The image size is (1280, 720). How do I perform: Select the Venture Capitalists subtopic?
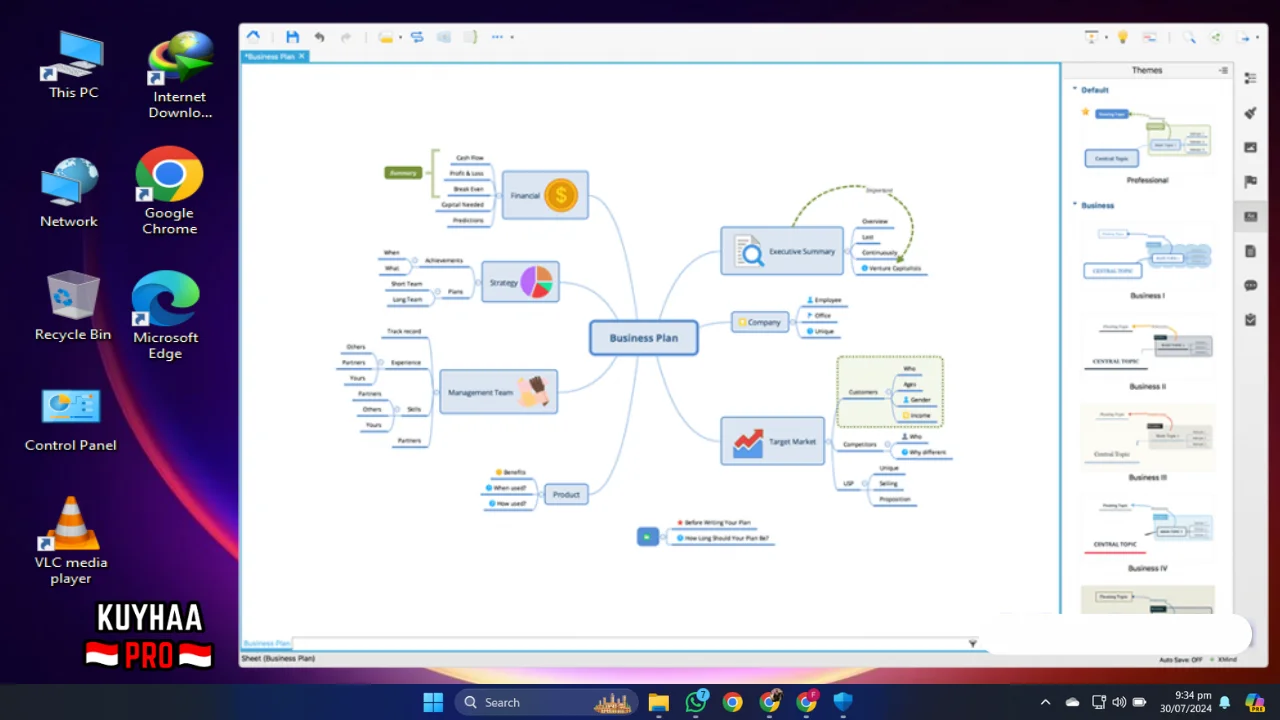[892, 268]
